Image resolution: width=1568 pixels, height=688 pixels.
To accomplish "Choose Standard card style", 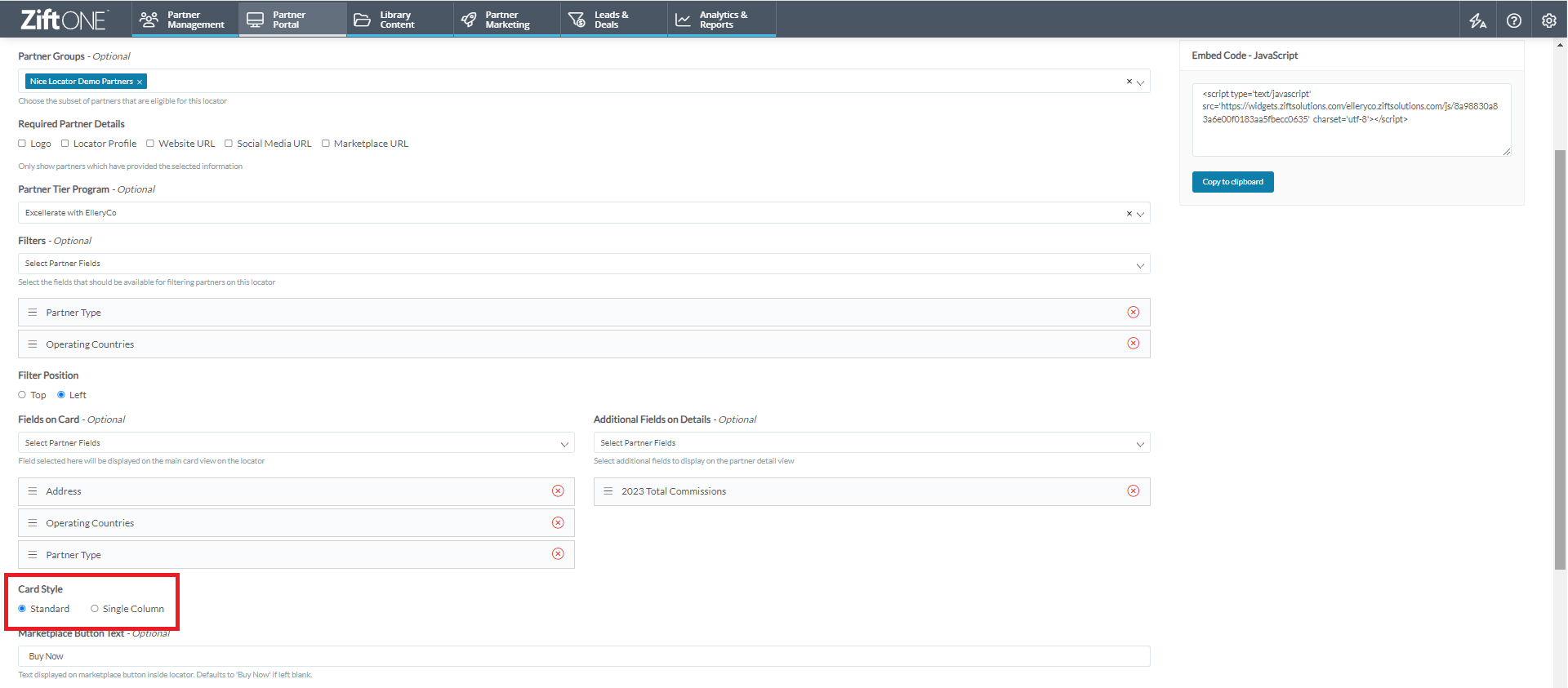I will pos(22,609).
